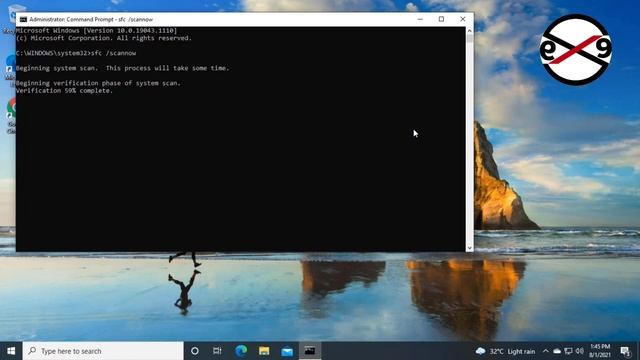Click the OneDrive cloud tray icon
This screenshot has width=640, height=360.
point(557,351)
